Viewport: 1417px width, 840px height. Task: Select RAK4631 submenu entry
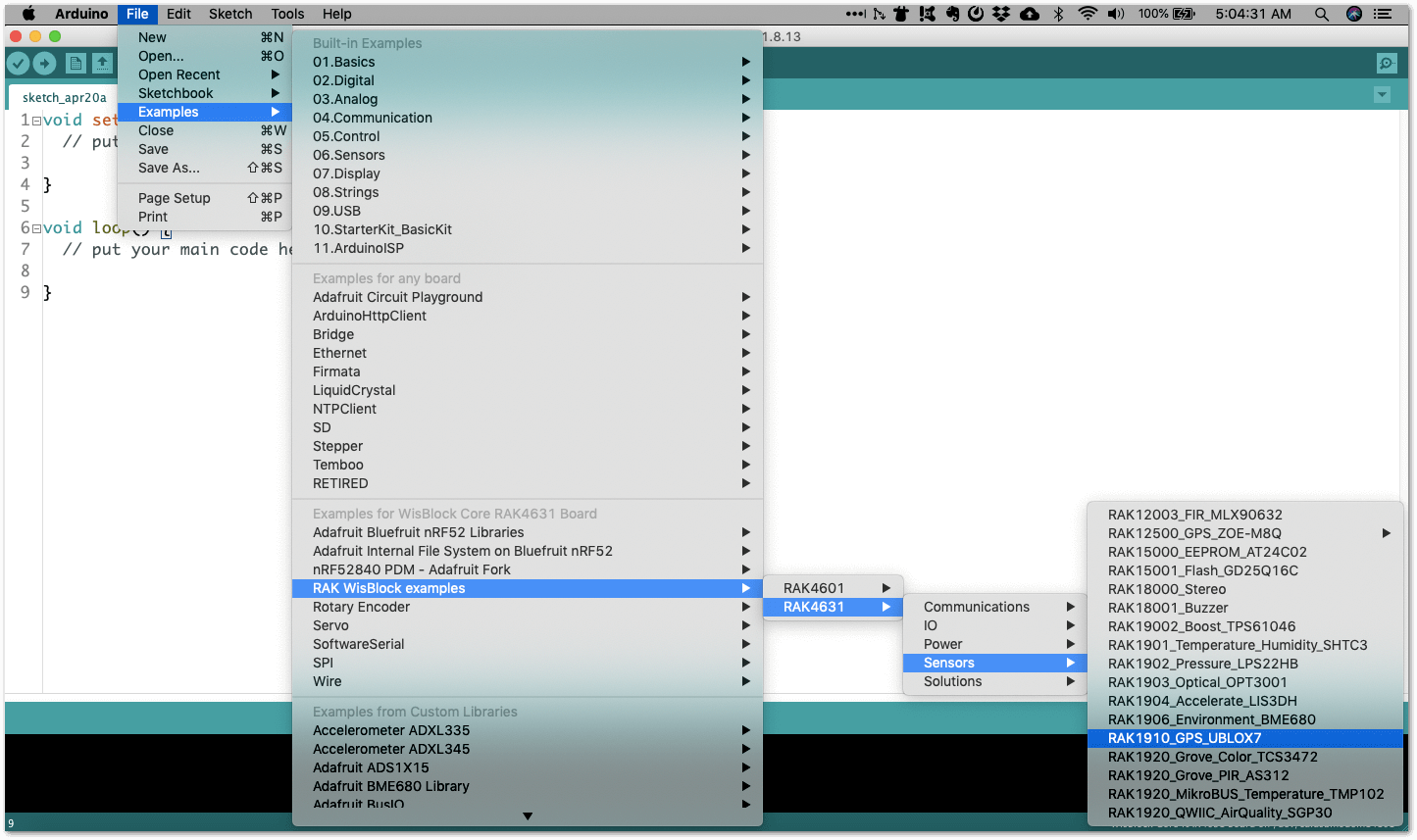click(833, 607)
